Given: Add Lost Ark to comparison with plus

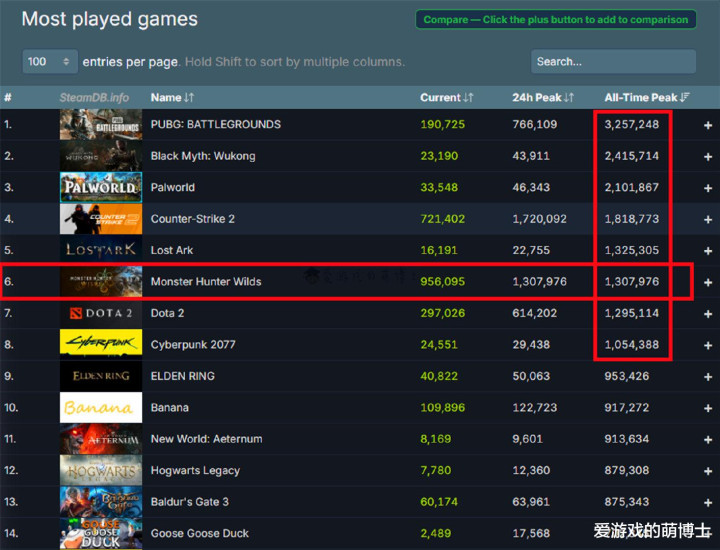Looking at the screenshot, I should [708, 251].
